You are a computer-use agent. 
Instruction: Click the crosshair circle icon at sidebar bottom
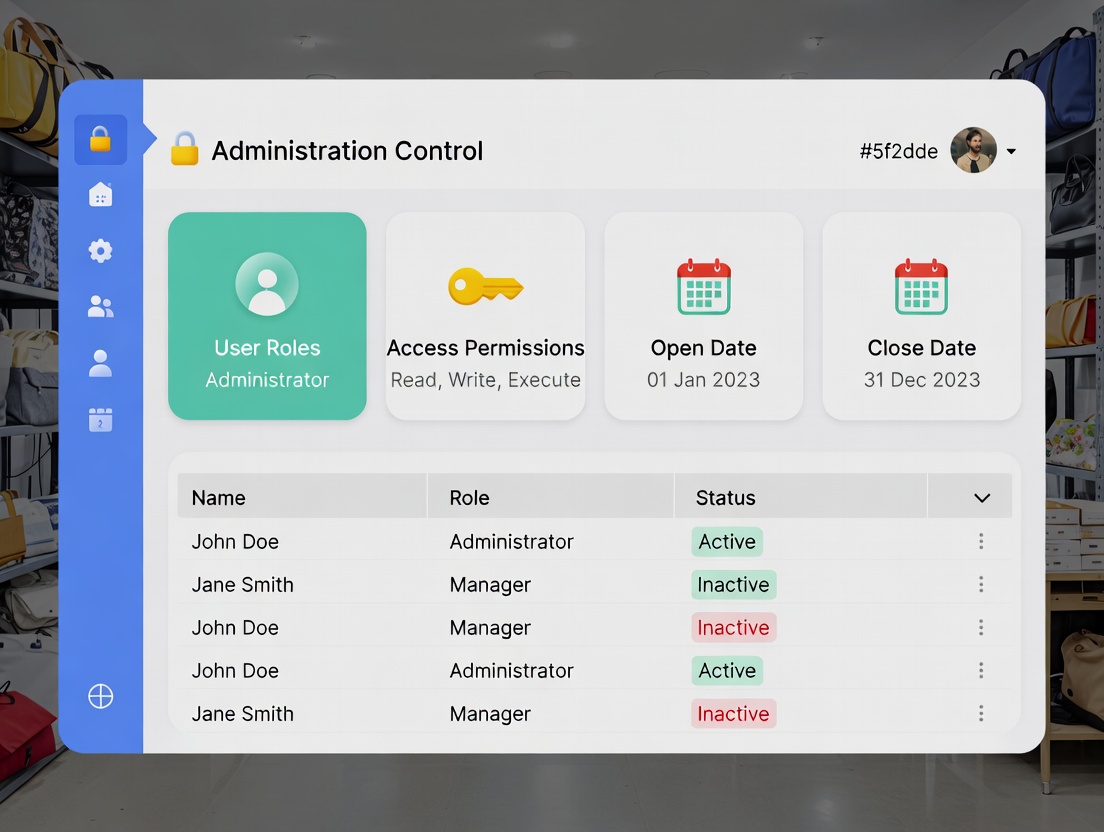[x=100, y=697]
